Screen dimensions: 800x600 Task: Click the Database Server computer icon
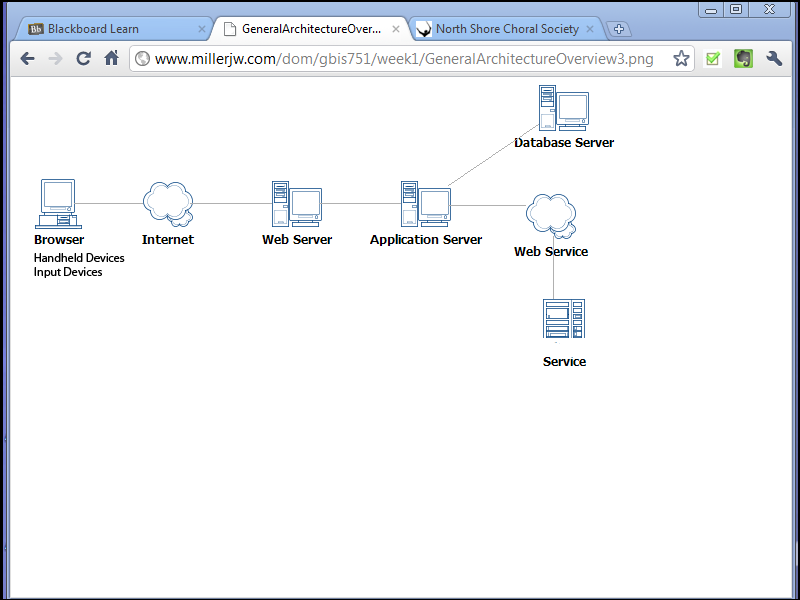pos(563,109)
